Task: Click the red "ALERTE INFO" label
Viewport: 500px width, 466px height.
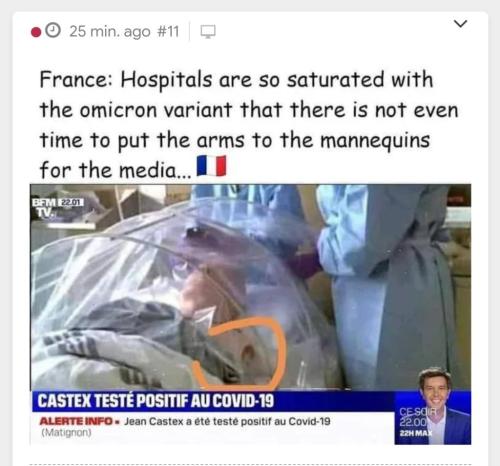Action: point(76,421)
